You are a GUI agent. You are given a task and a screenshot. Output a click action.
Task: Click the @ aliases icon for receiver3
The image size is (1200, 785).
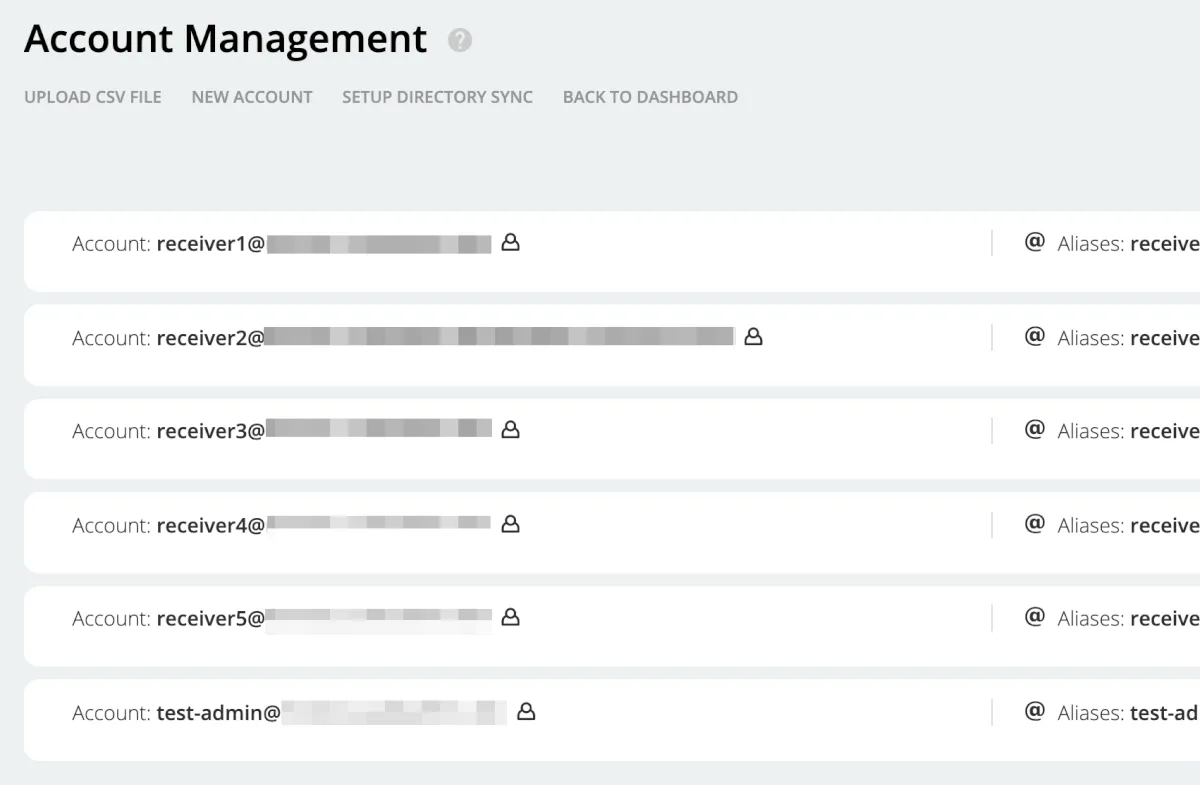(1035, 430)
